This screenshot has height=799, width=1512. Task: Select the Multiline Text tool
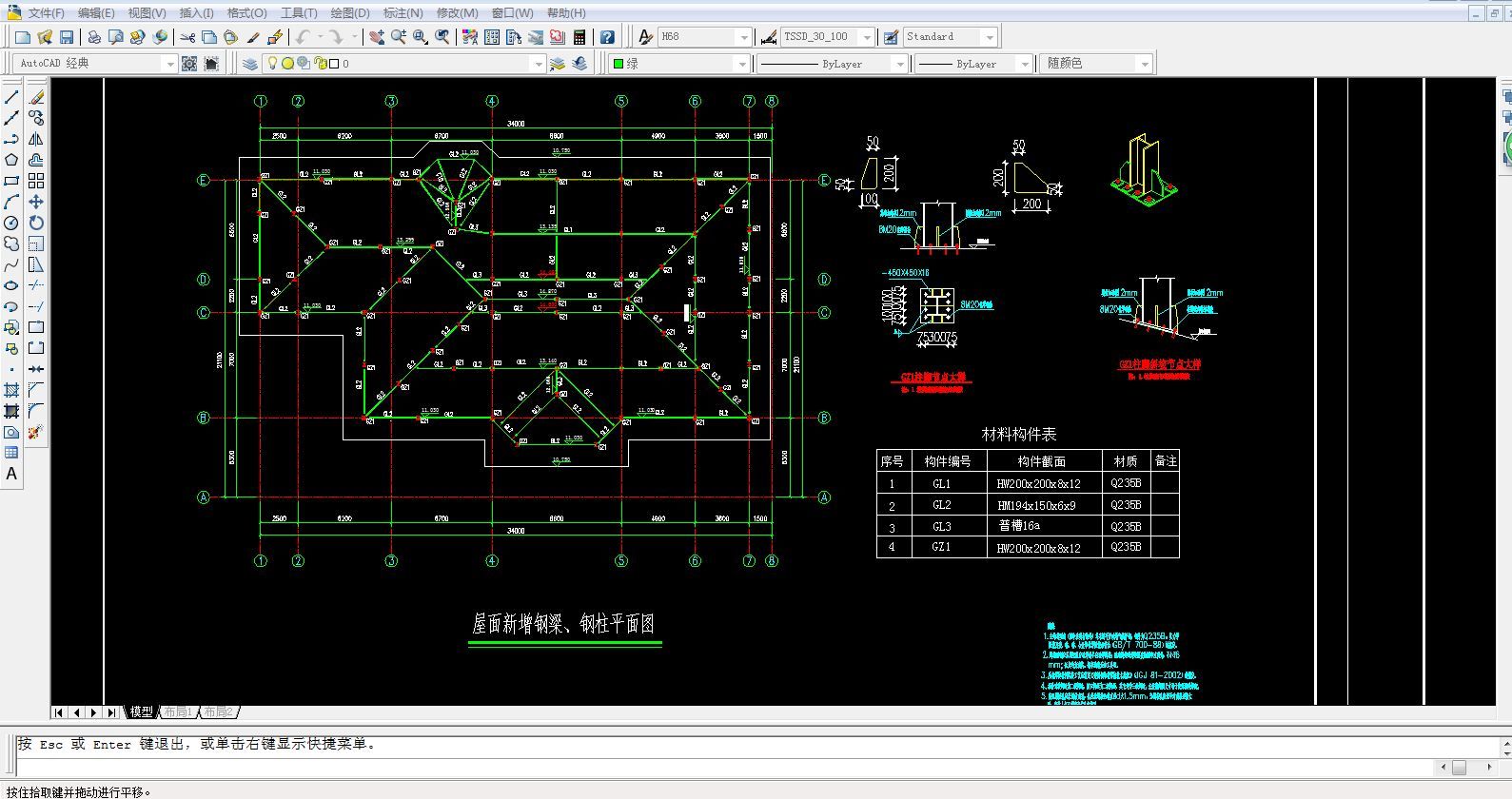pyautogui.click(x=11, y=474)
